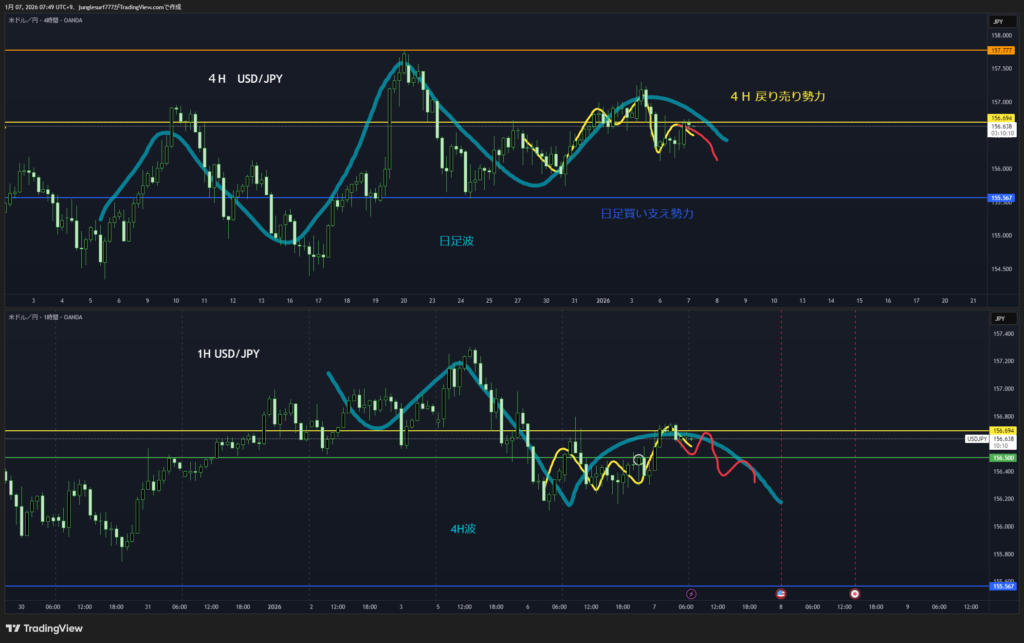This screenshot has width=1024, height=643.
Task: Select the "4H 戻り売り勢力" text annotation
Action: pos(778,96)
